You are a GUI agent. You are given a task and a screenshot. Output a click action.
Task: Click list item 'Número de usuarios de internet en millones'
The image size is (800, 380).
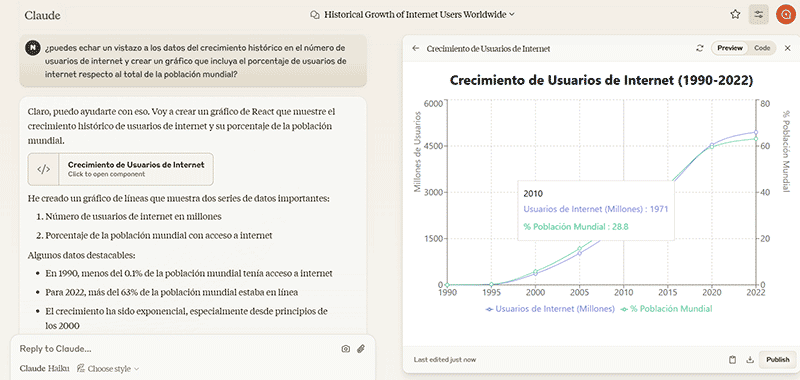(x=133, y=216)
